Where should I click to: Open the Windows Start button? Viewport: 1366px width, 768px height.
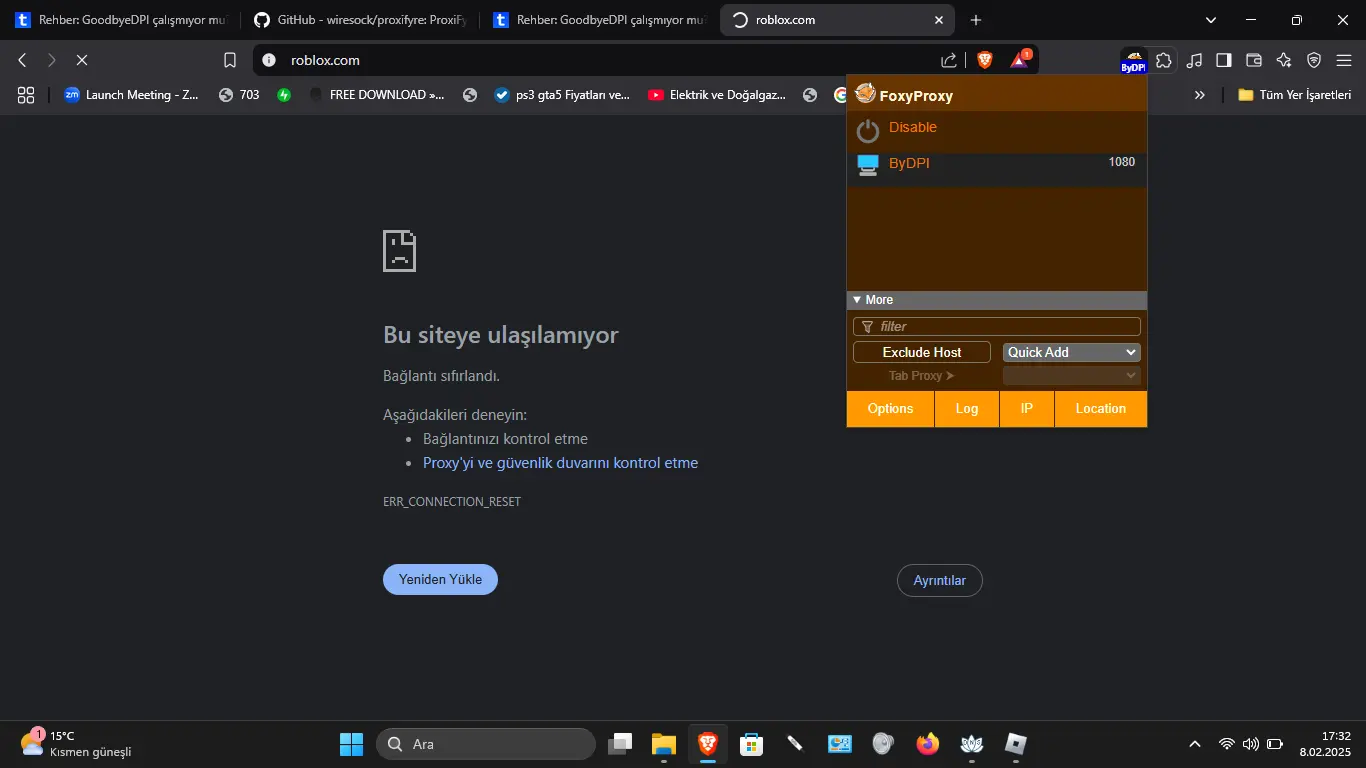[x=352, y=744]
